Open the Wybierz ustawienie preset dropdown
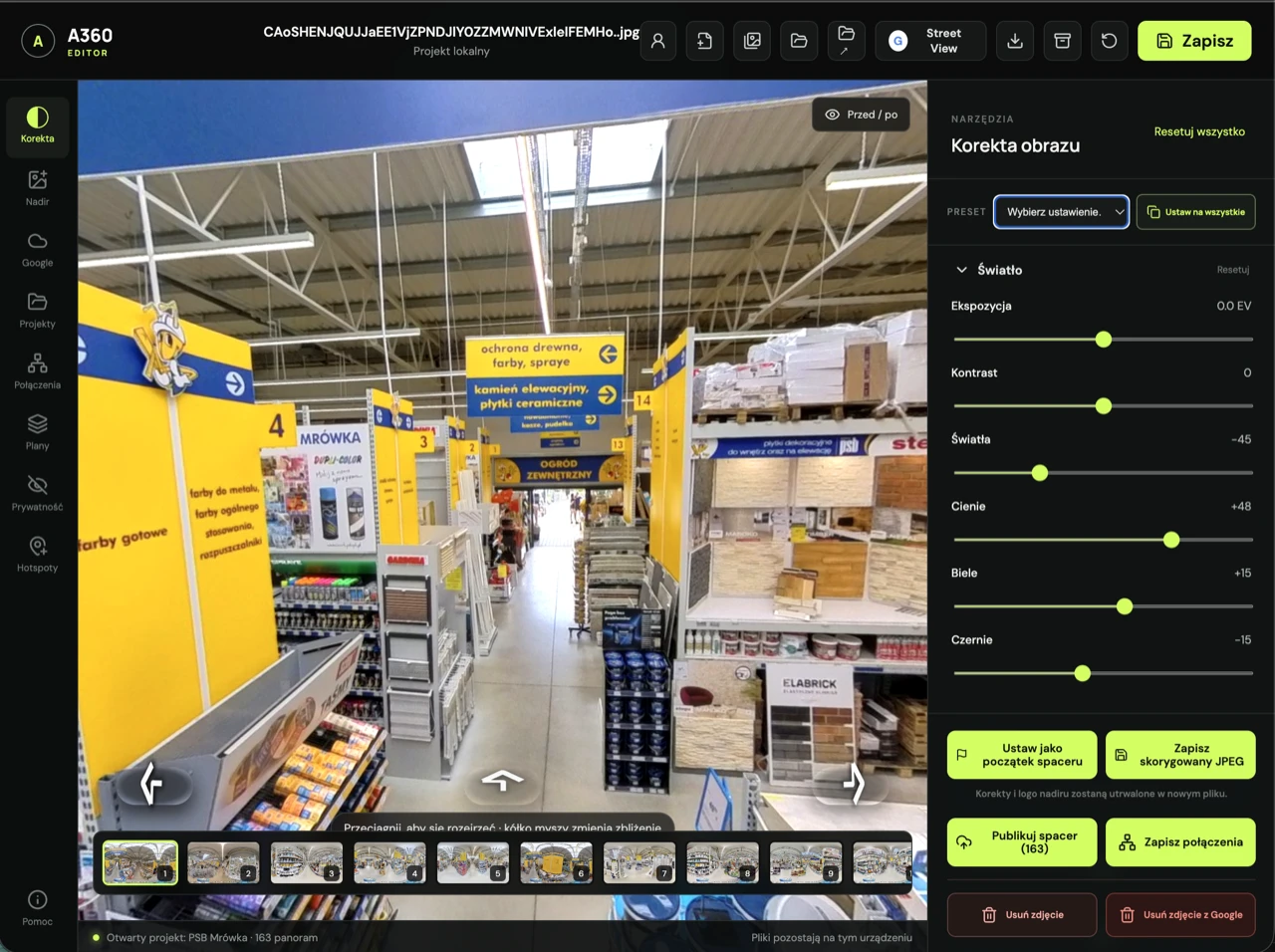 (1062, 212)
